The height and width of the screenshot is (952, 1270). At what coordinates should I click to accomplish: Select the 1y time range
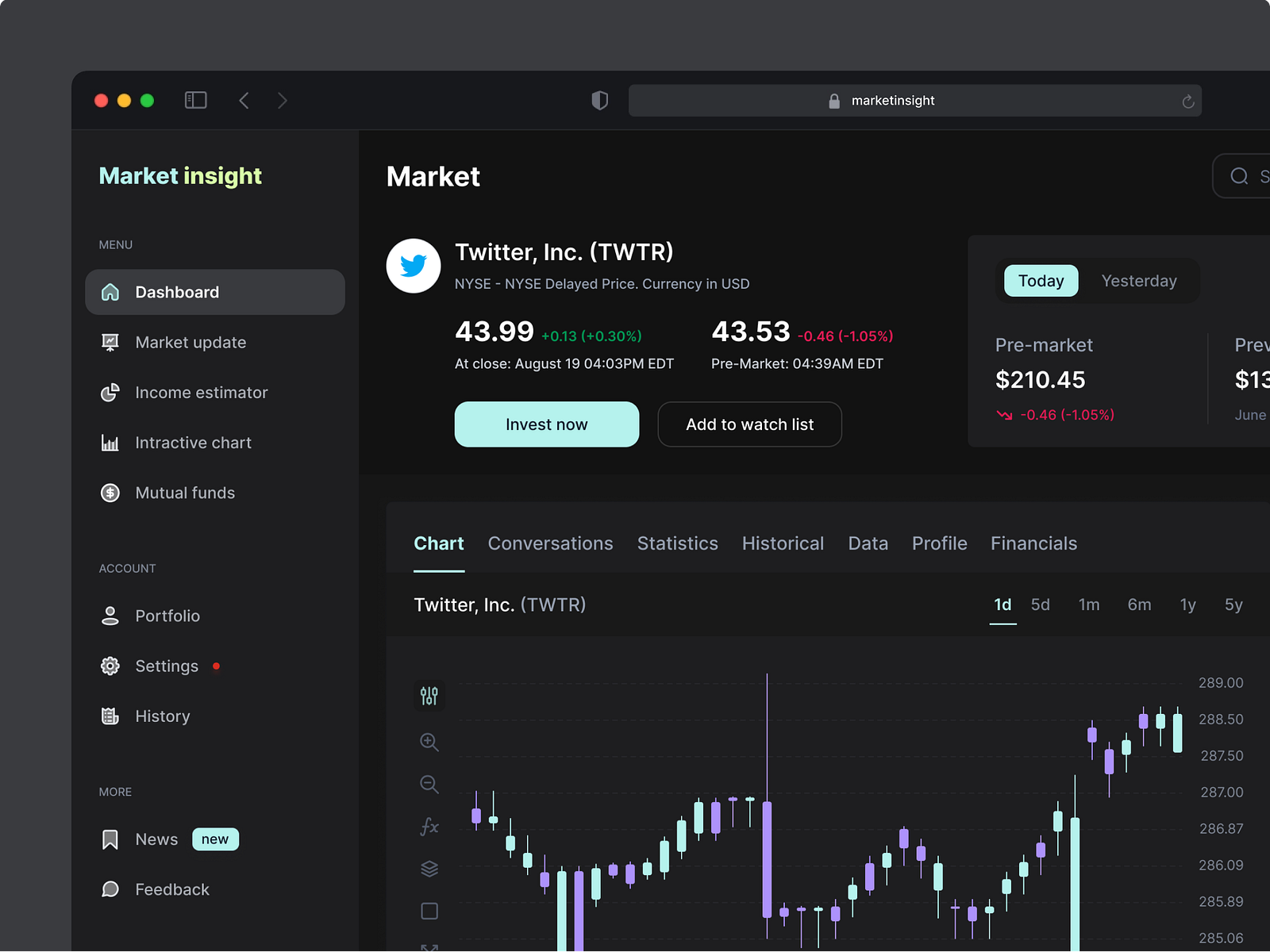pyautogui.click(x=1187, y=605)
